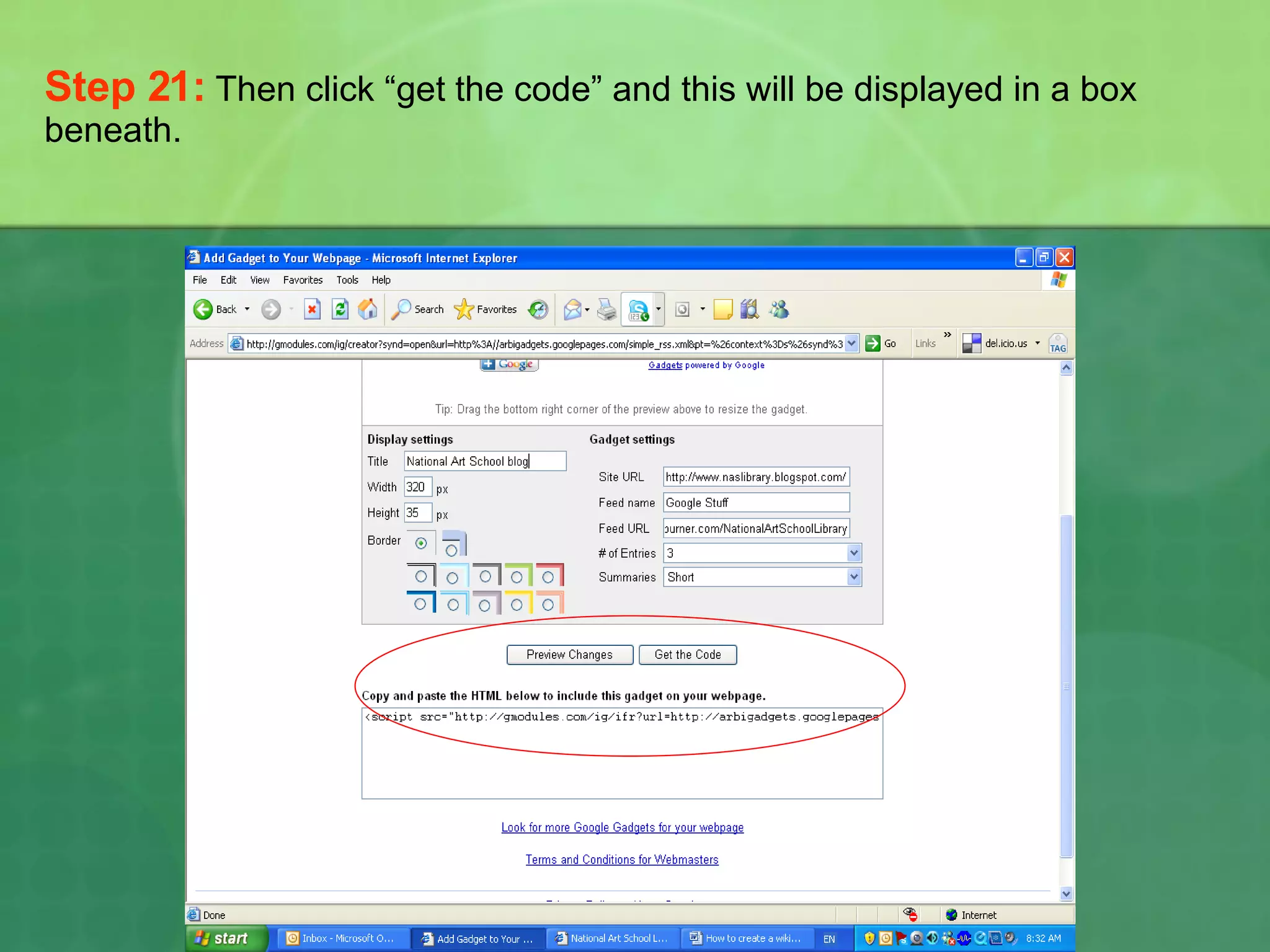The width and height of the screenshot is (1270, 952).
Task: Click the History clock icon
Action: pos(538,309)
